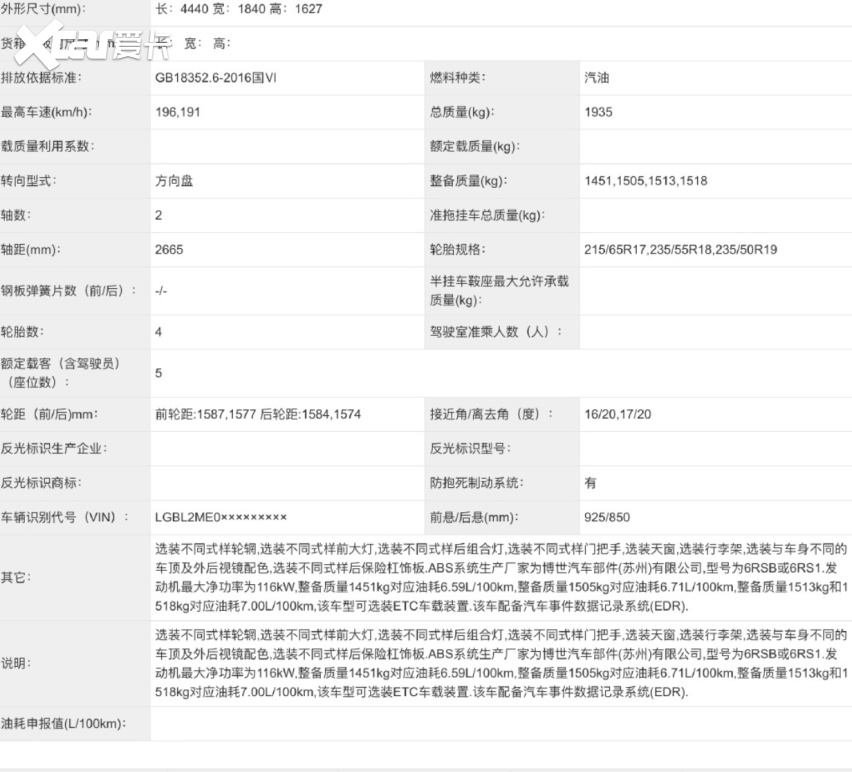852x772 pixels.
Task: Click the 汽油 fuel type value
Action: 597,78
